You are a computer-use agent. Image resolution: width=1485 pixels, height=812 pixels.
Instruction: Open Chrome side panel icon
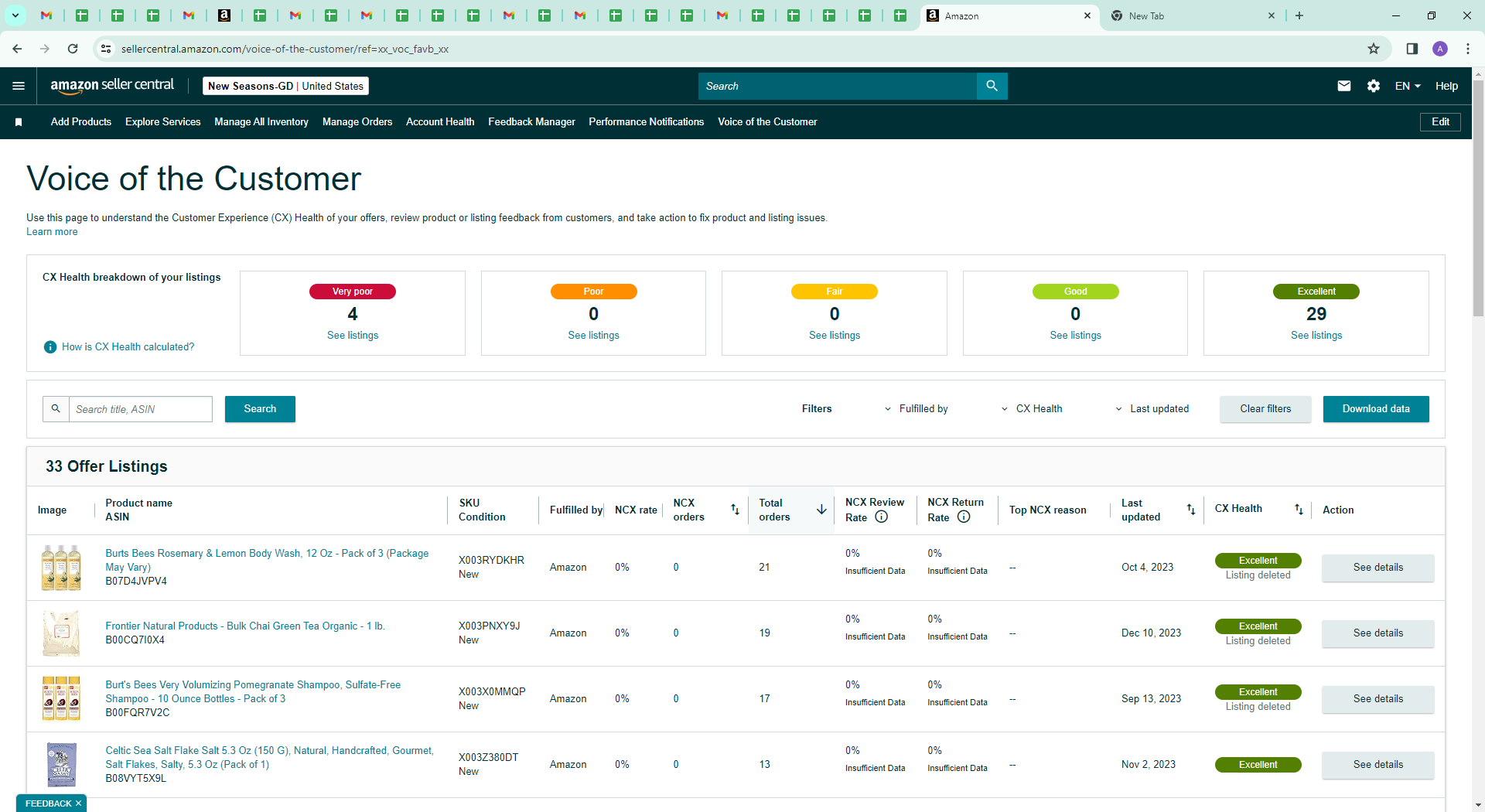(x=1412, y=49)
